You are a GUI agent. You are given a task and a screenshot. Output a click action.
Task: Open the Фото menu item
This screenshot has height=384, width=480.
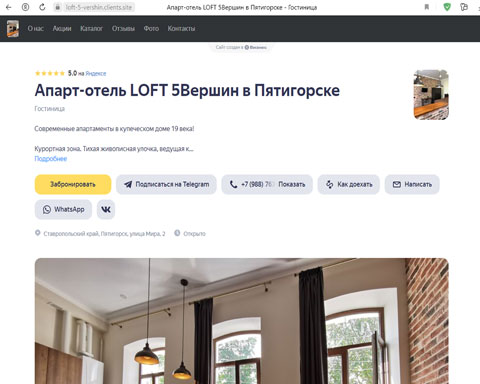click(x=151, y=29)
